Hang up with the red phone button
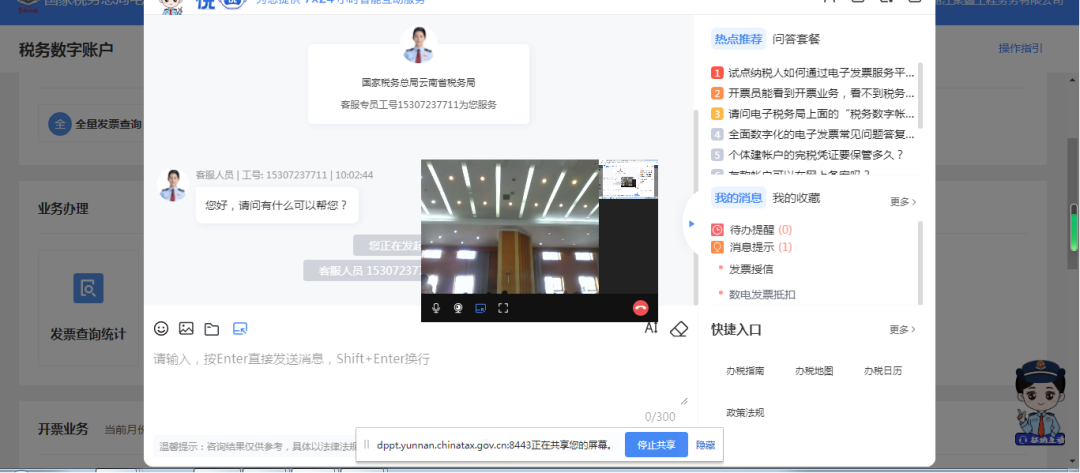 click(641, 308)
